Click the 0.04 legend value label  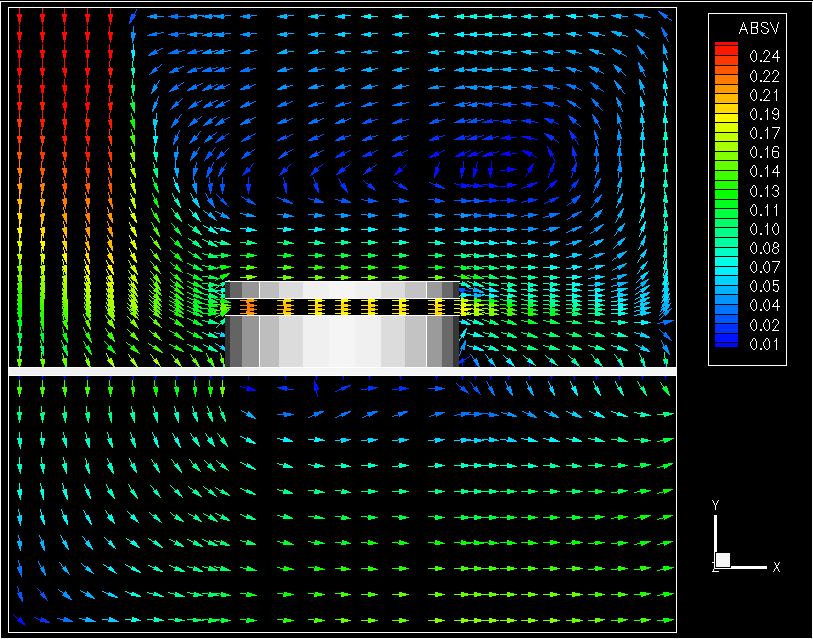(765, 306)
